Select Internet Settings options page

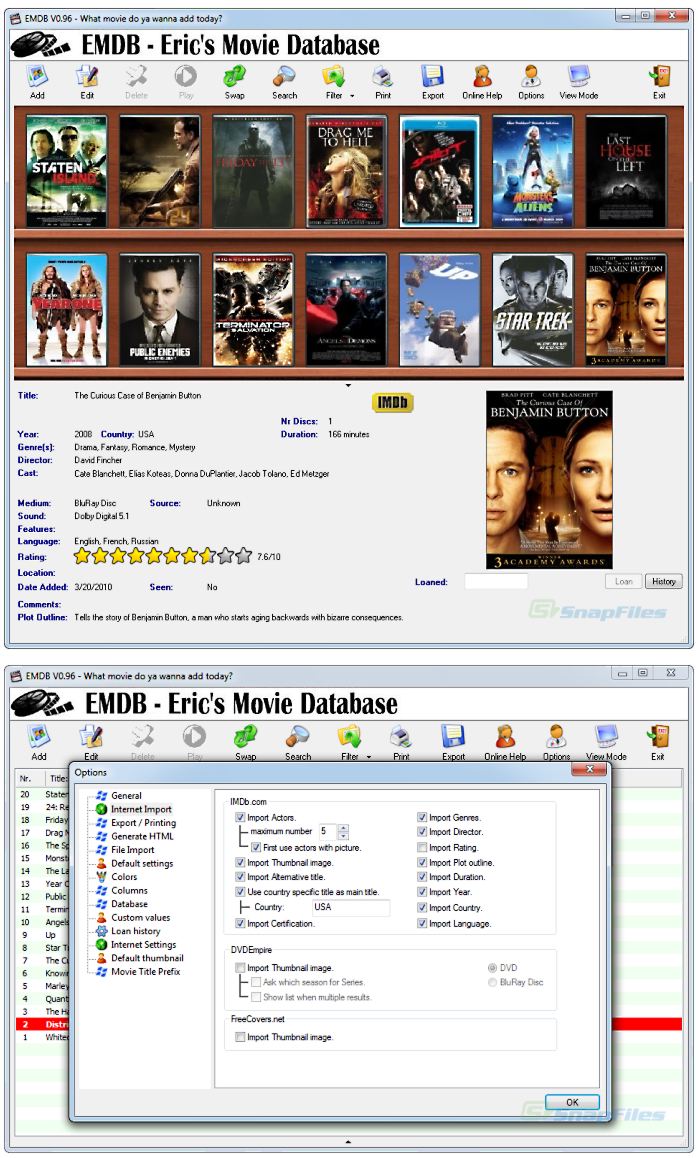click(x=143, y=945)
